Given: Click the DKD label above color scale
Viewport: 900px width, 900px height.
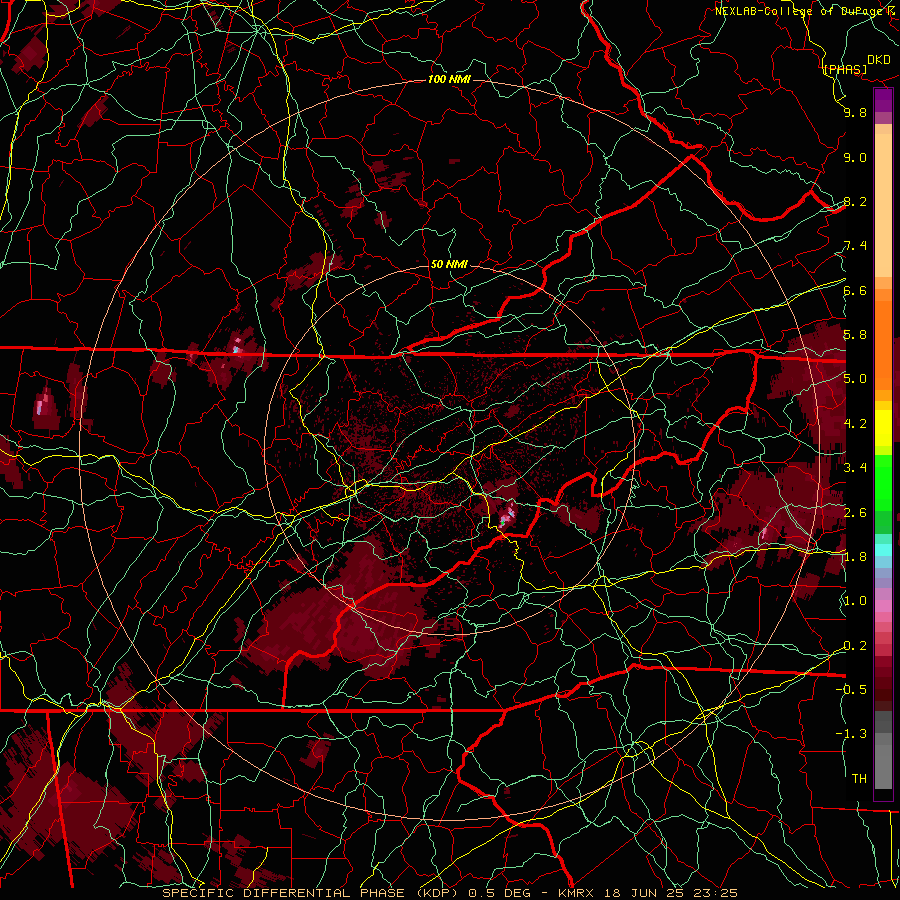Looking at the screenshot, I should (x=878, y=60).
